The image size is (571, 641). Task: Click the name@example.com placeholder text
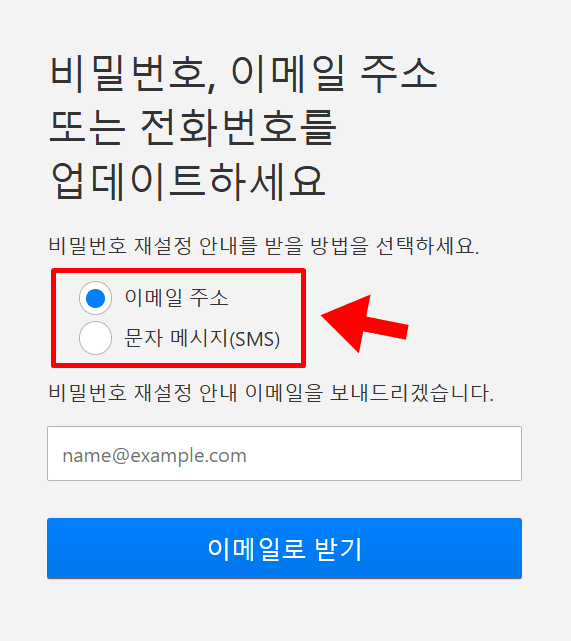click(155, 455)
